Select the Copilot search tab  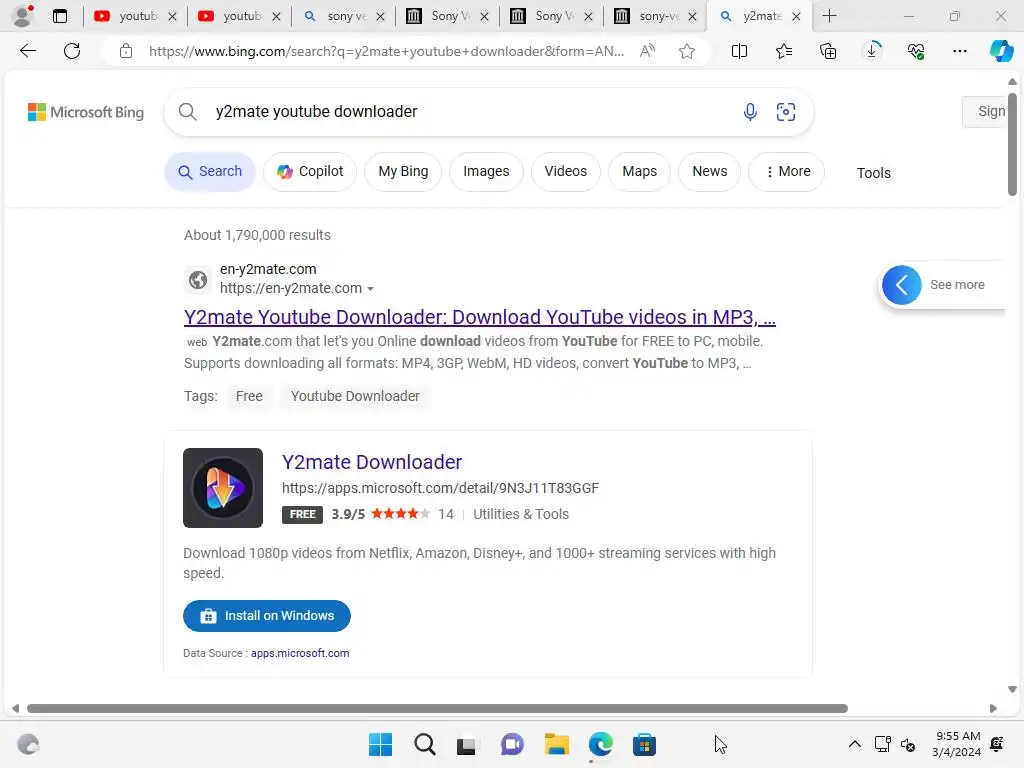pyautogui.click(x=310, y=172)
